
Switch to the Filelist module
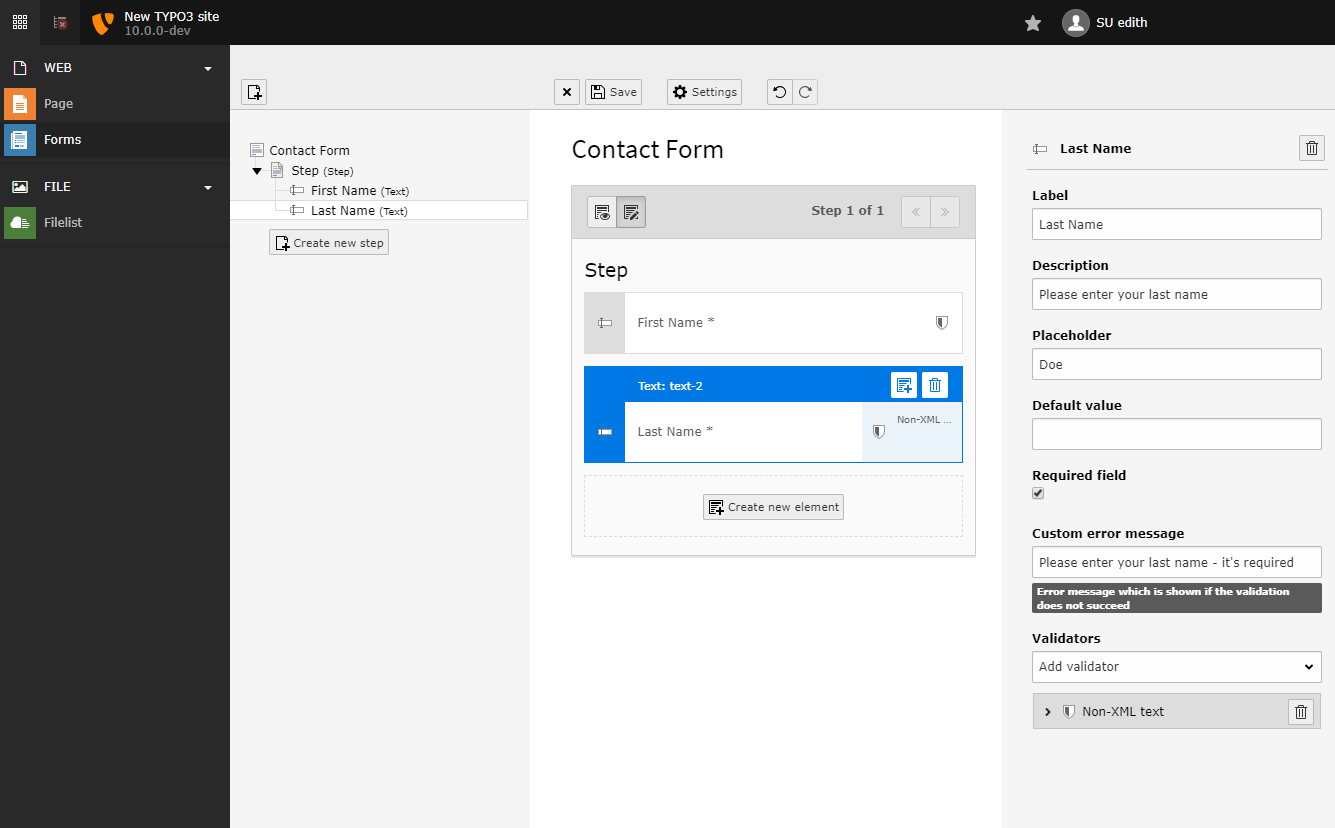pos(63,222)
